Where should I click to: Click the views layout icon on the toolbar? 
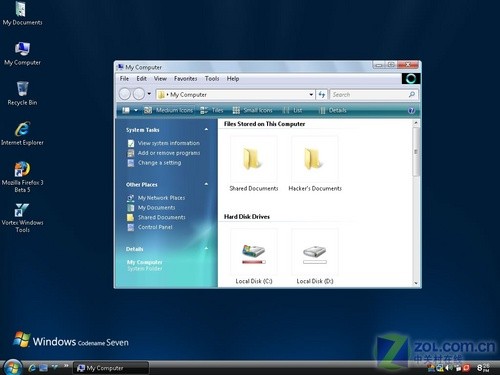pyautogui.click(x=126, y=110)
